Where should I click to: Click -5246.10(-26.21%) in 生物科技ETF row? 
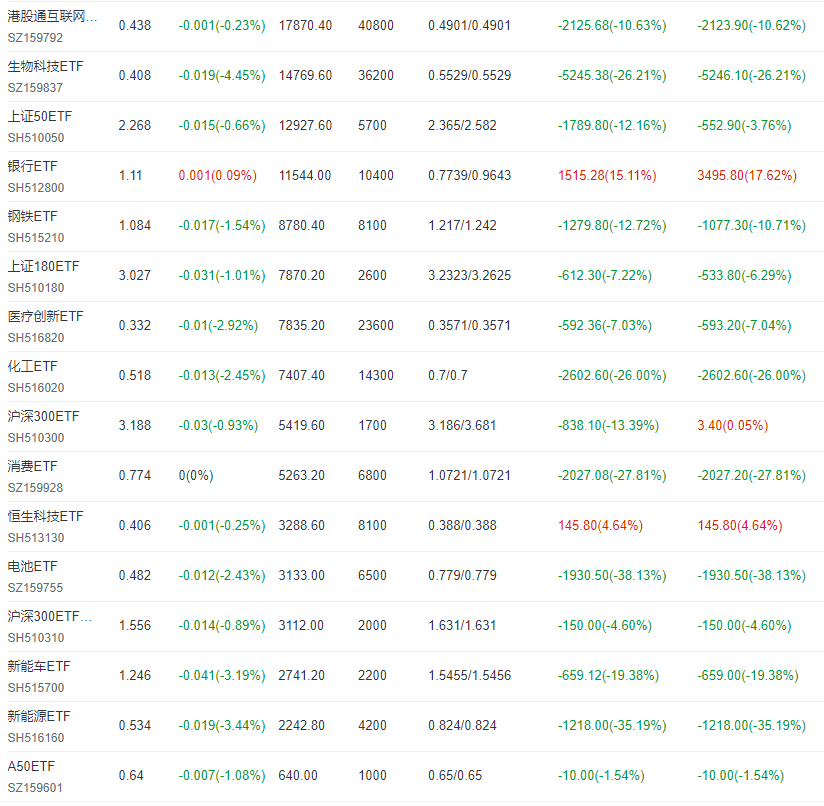pos(751,75)
